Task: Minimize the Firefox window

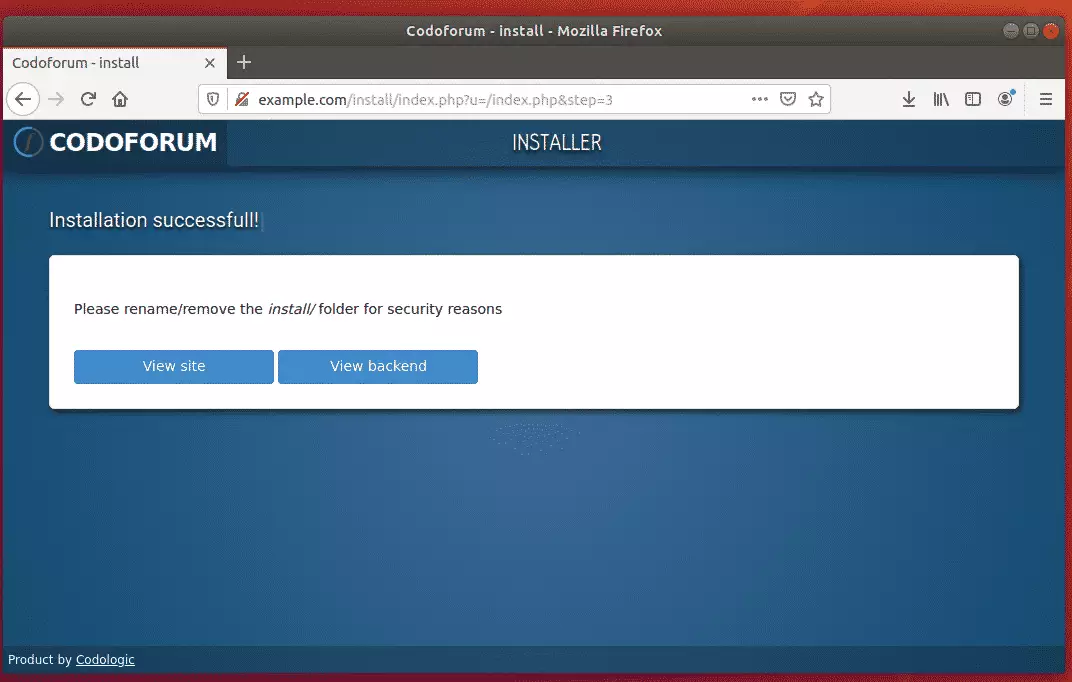Action: tap(1010, 31)
